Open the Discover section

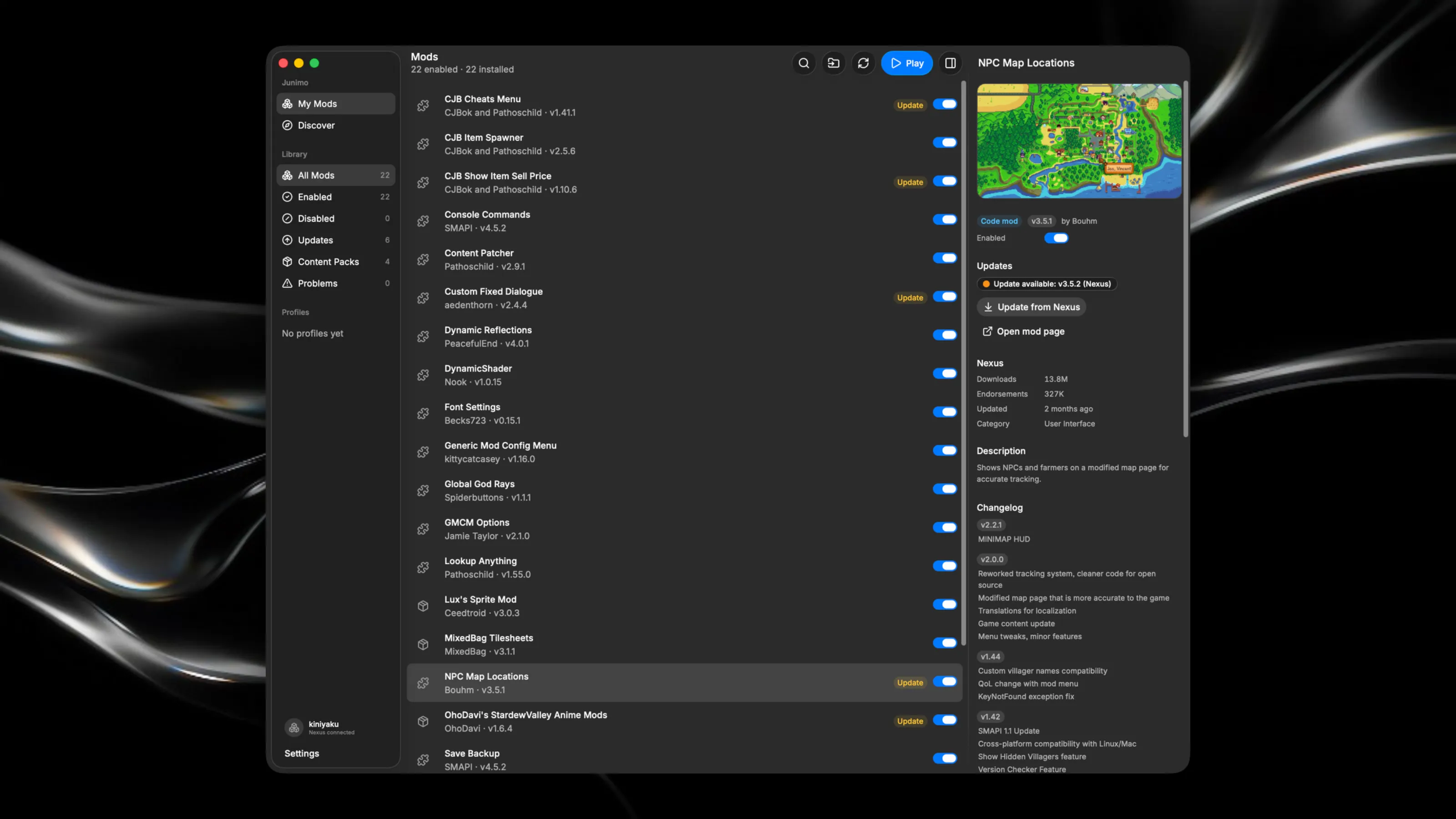(x=336, y=125)
